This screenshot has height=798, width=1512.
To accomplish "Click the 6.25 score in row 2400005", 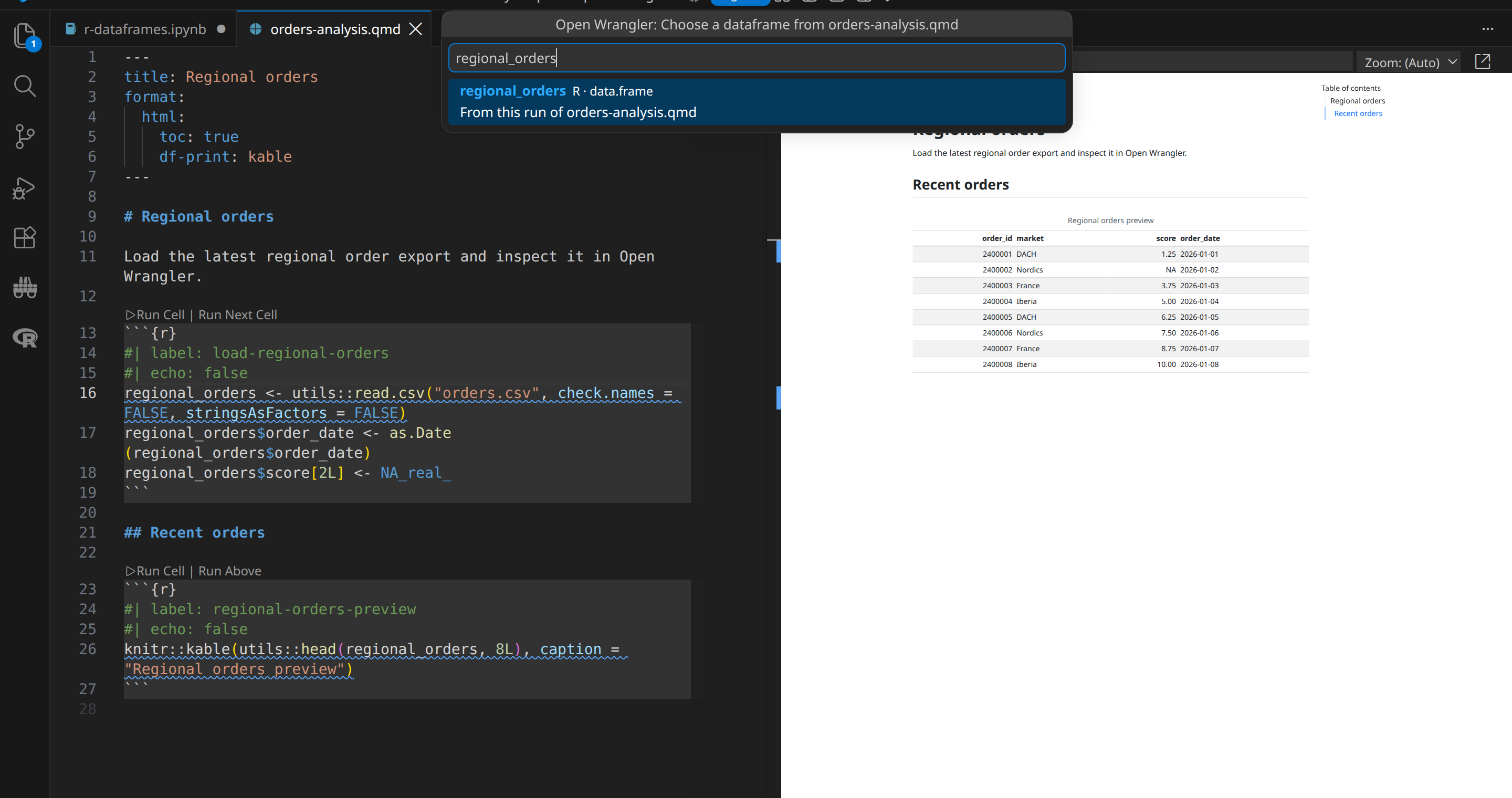I will click(x=1168, y=317).
